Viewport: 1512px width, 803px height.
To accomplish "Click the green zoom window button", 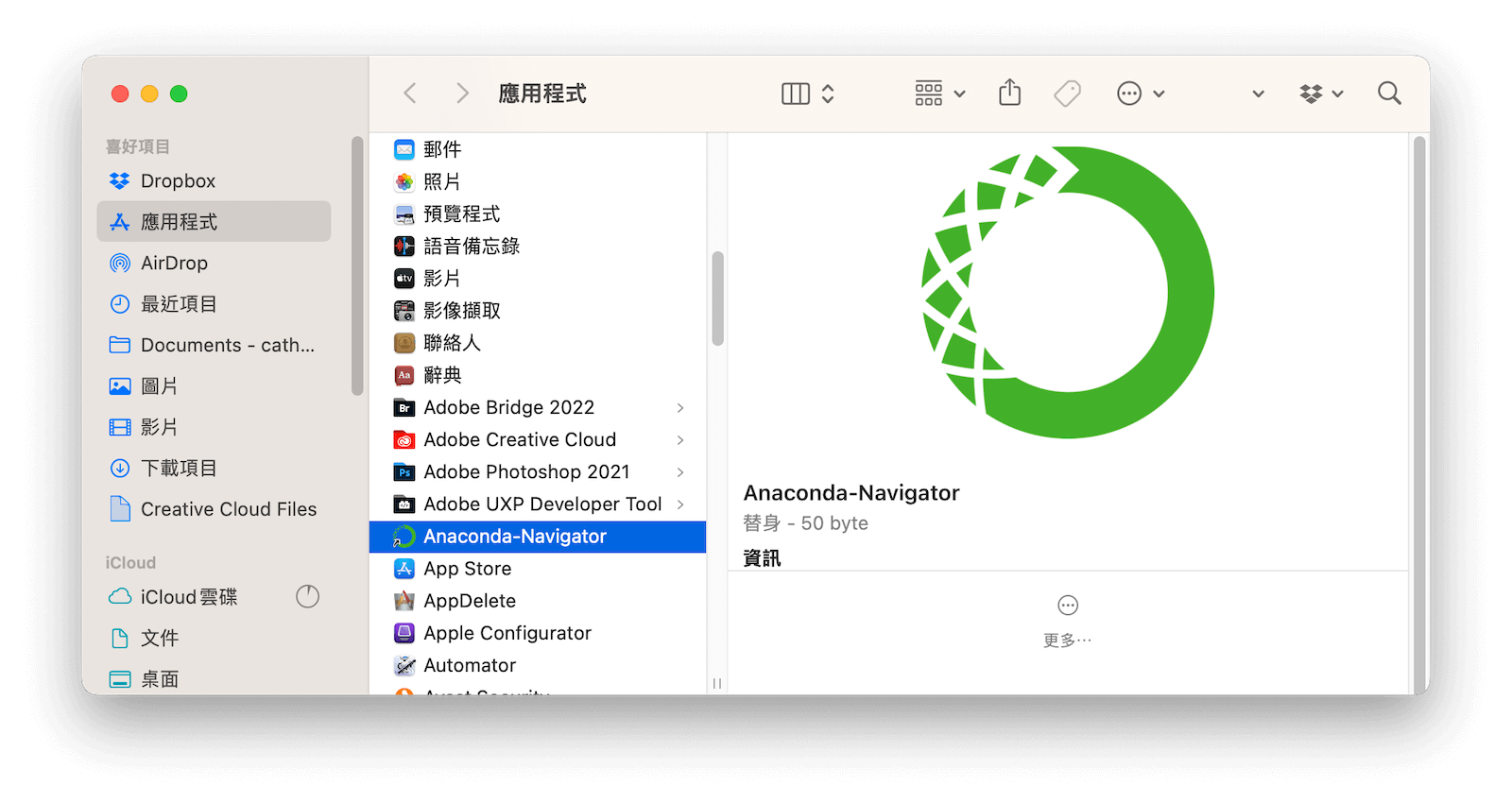I will click(179, 94).
